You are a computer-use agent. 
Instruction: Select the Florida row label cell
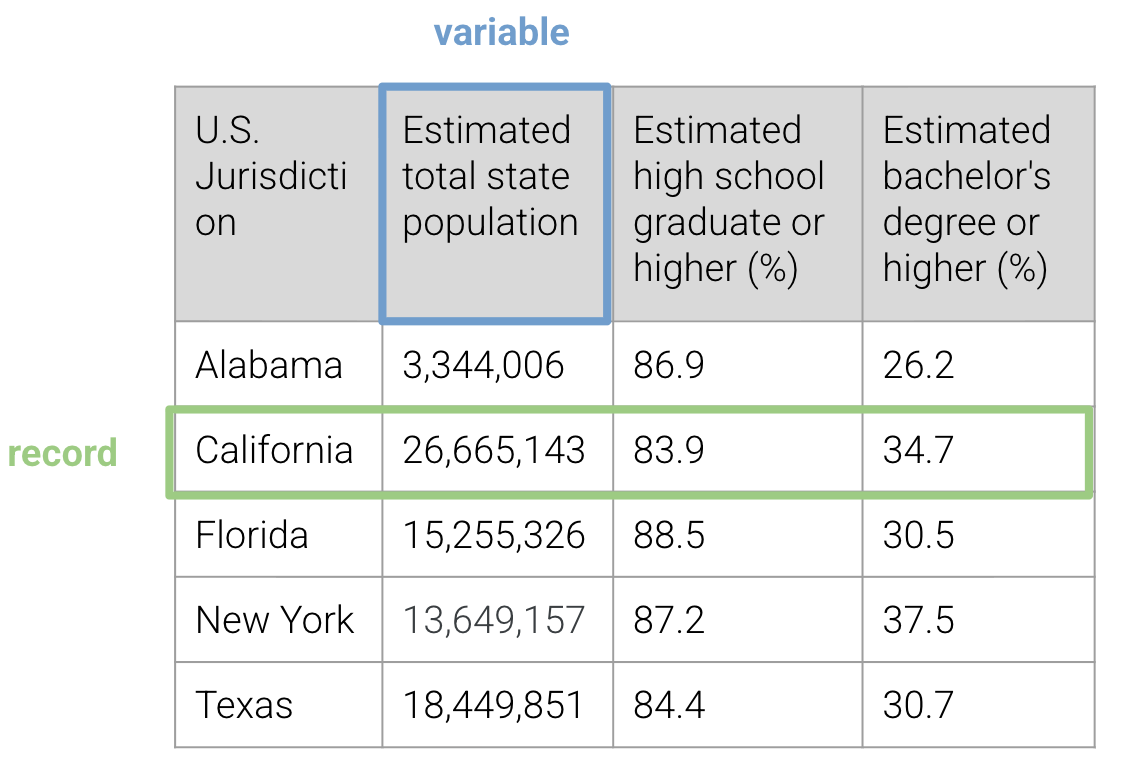coord(252,535)
